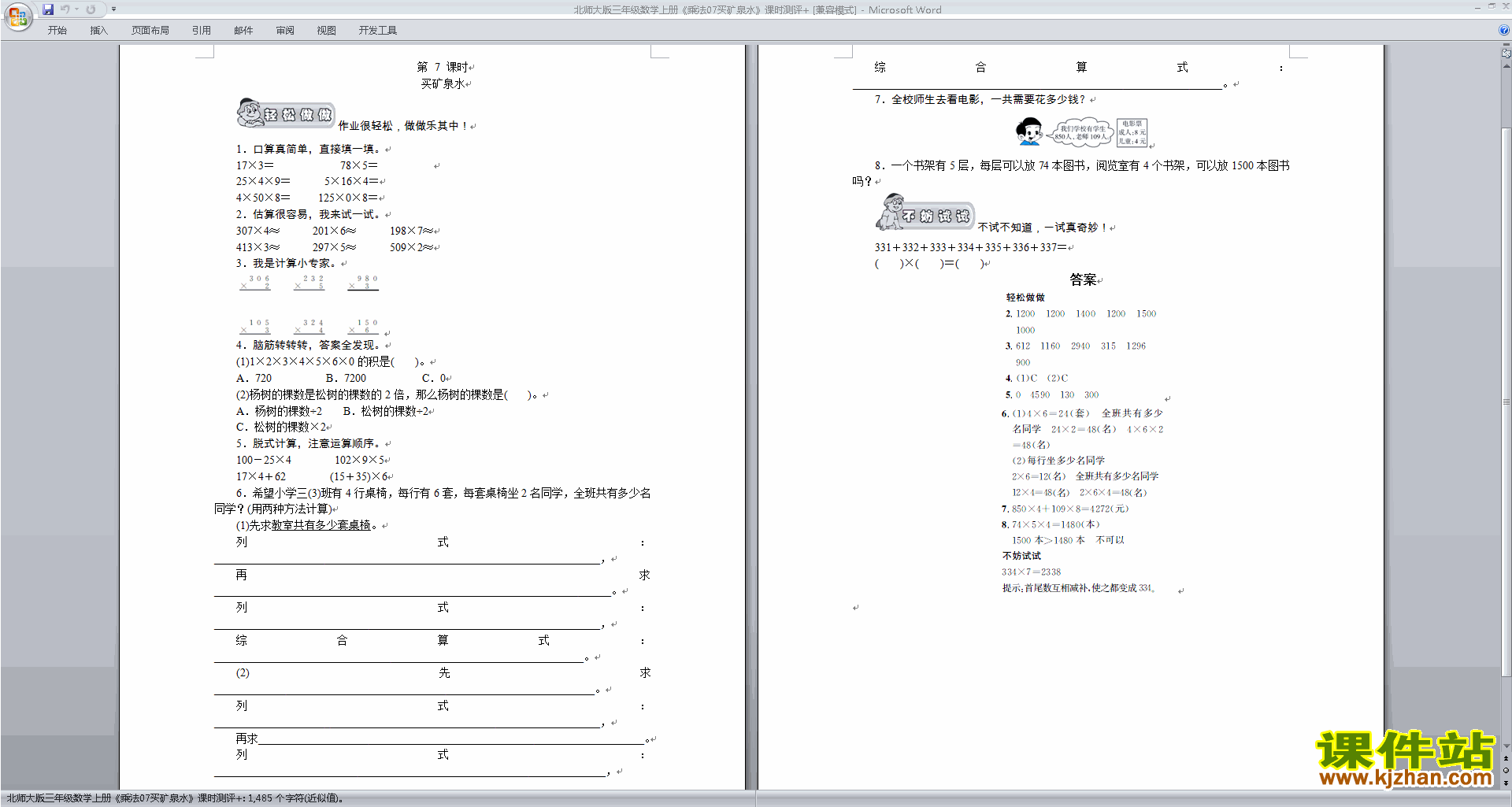Switch to the 引用 tab
The width and height of the screenshot is (1512, 807).
202,31
